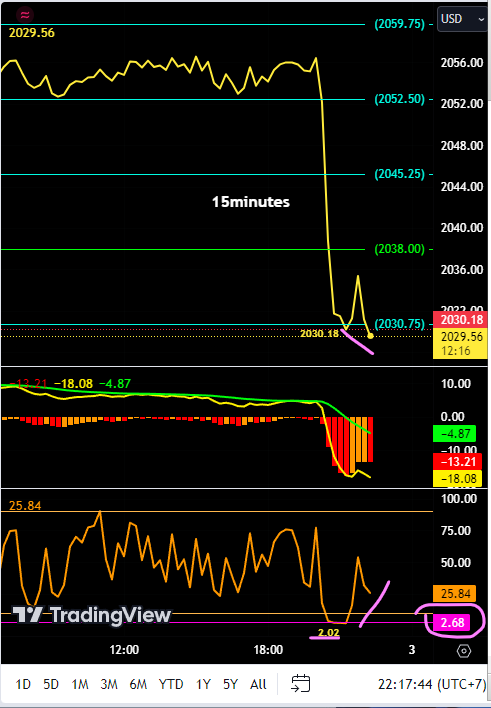The image size is (491, 708).
Task: Select the 3M time range
Action: (108, 685)
